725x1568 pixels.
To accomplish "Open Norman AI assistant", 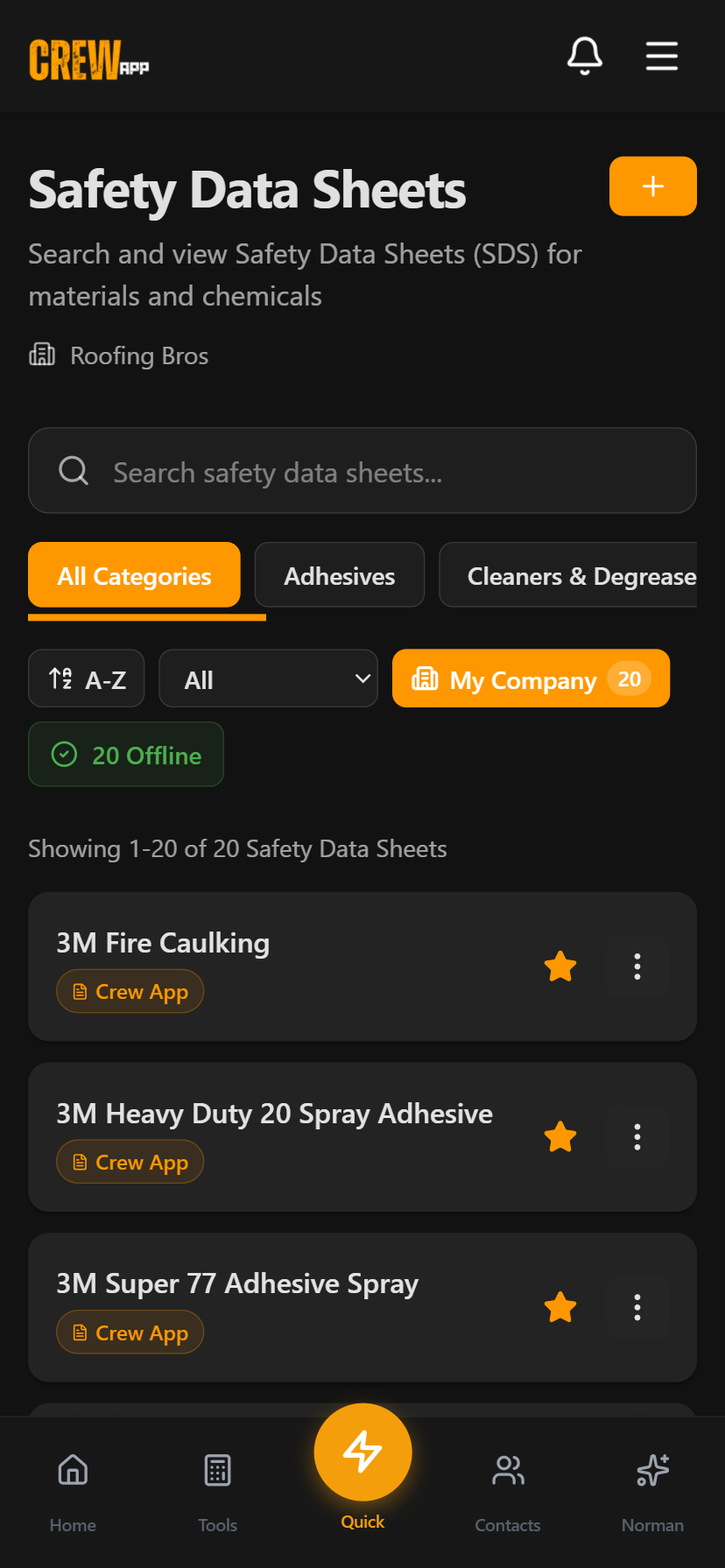I will pos(652,1487).
